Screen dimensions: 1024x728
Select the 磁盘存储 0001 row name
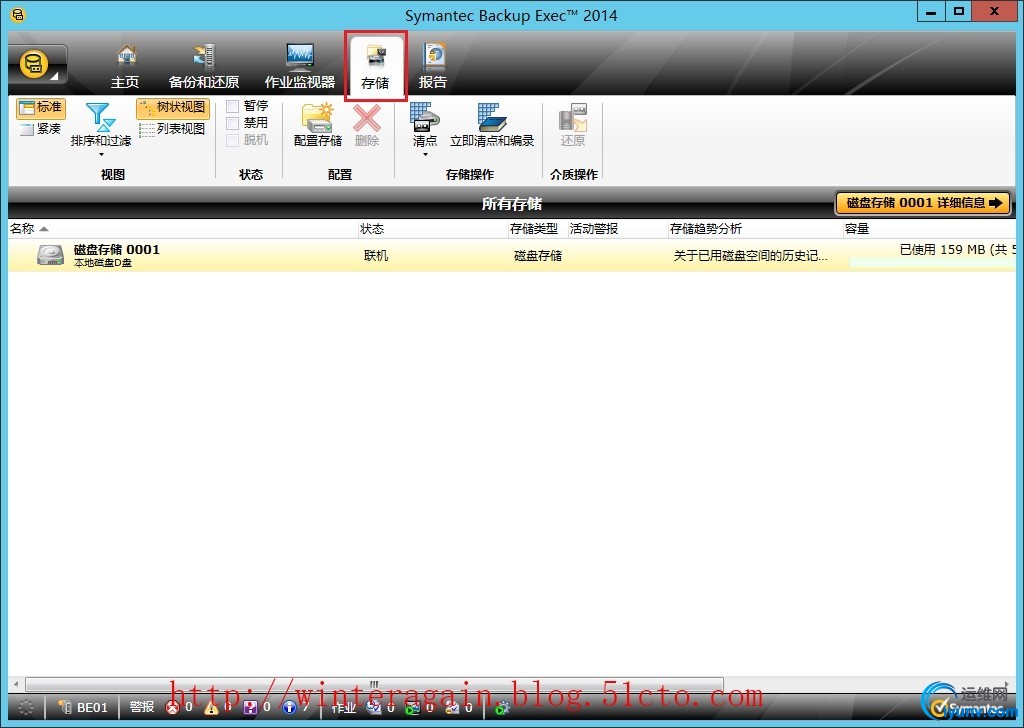click(117, 249)
